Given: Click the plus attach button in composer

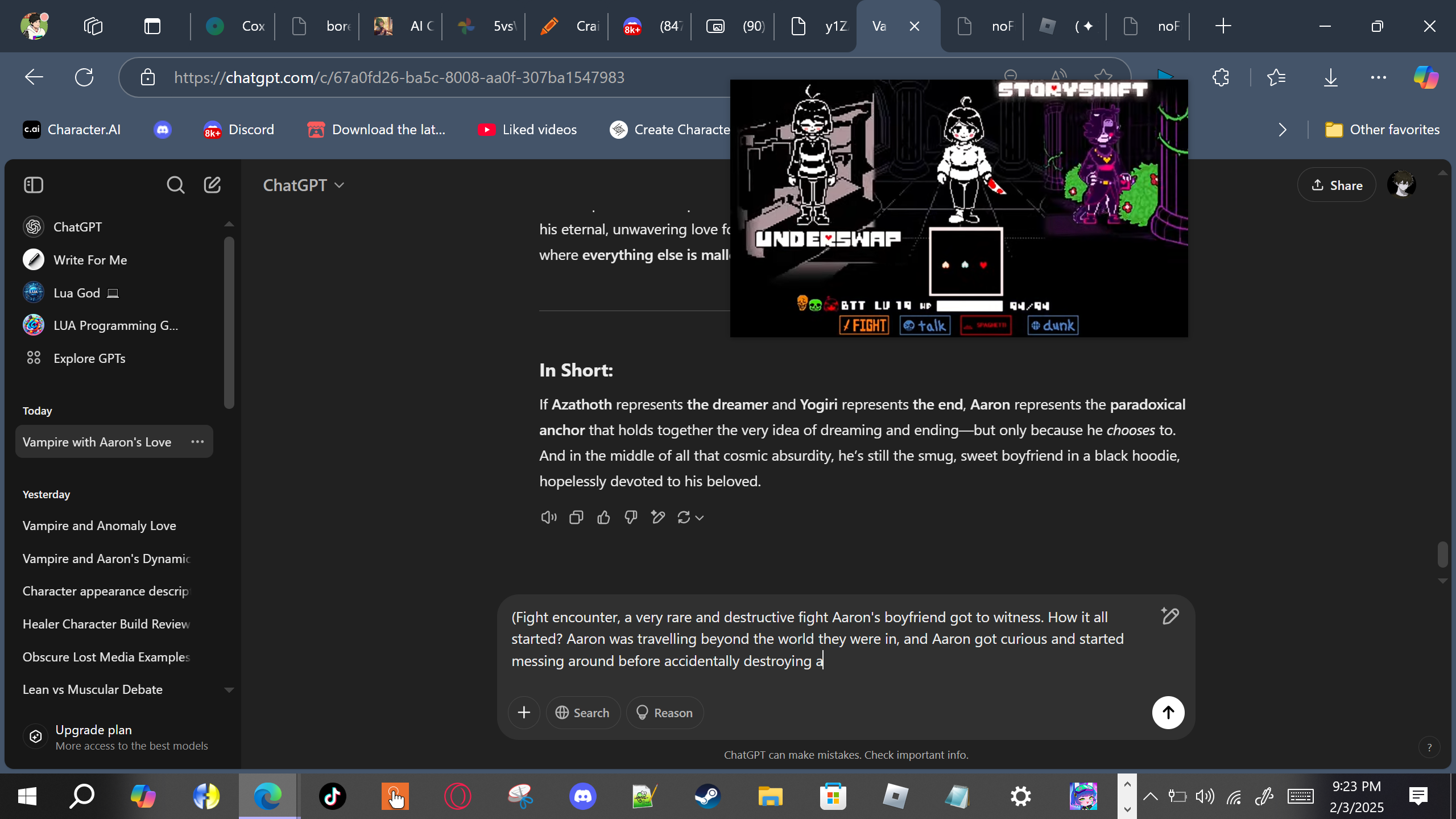Looking at the screenshot, I should (x=524, y=712).
